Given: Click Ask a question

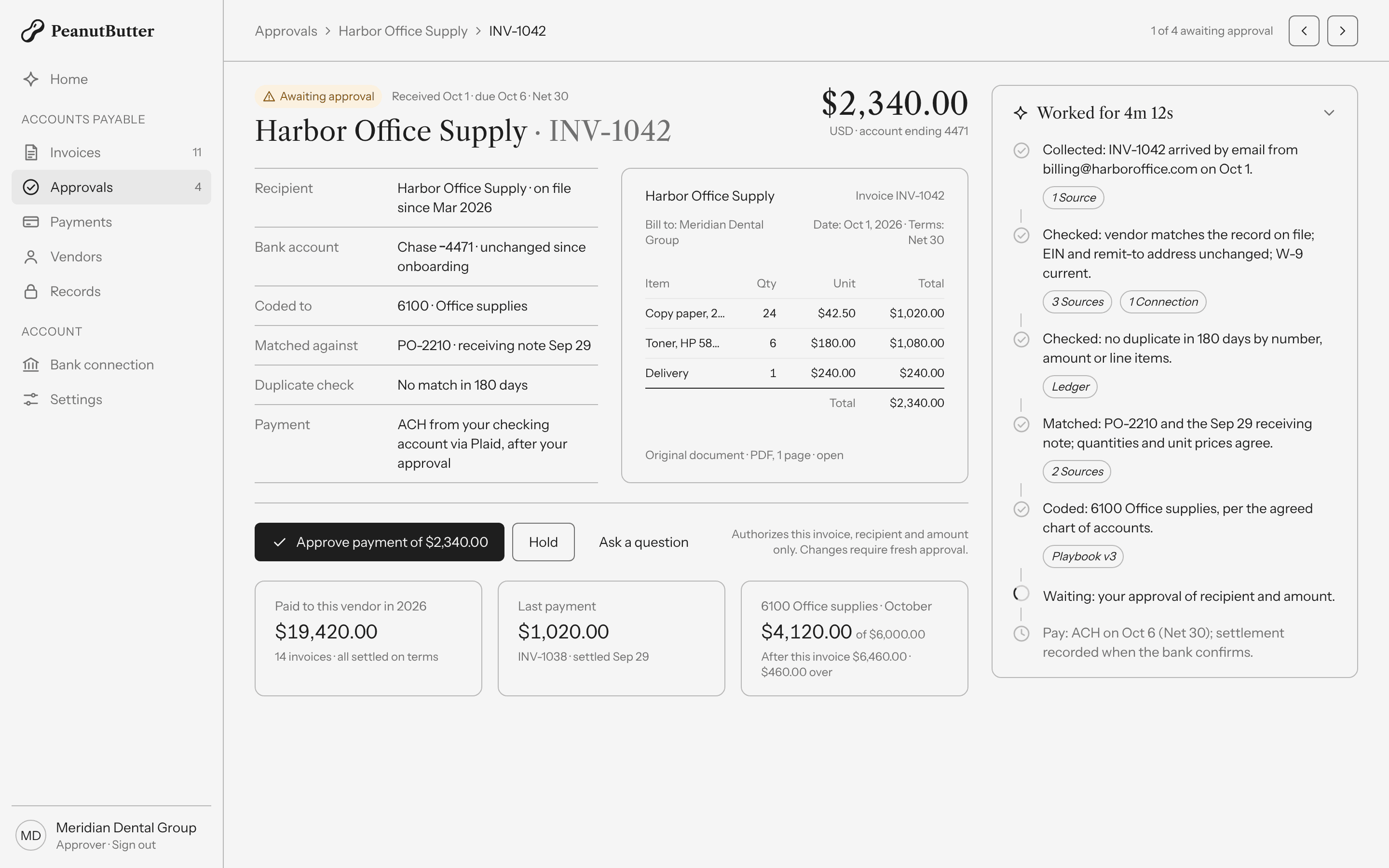Looking at the screenshot, I should click(643, 542).
